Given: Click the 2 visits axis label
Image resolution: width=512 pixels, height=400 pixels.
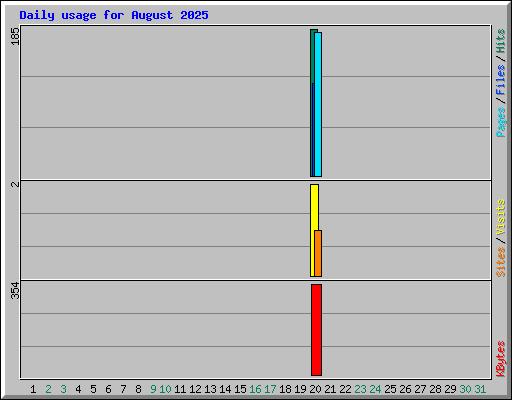Looking at the screenshot, I should click(x=15, y=184).
